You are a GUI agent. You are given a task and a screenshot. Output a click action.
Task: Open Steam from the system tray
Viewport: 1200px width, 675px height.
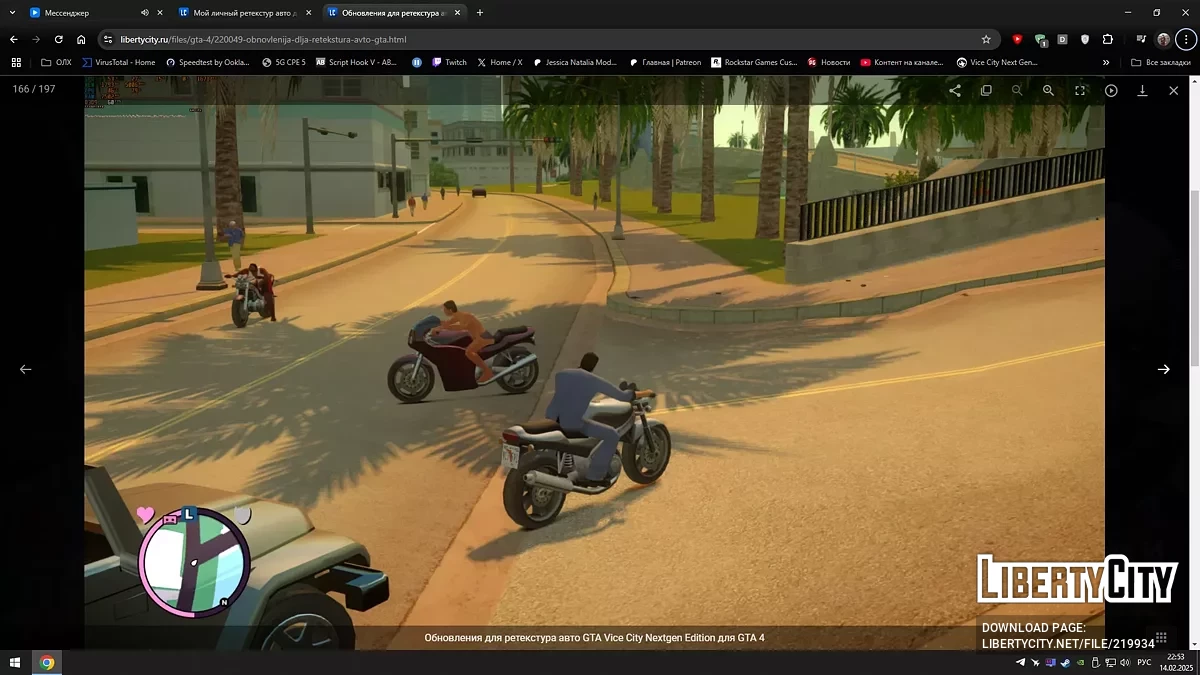click(1063, 662)
